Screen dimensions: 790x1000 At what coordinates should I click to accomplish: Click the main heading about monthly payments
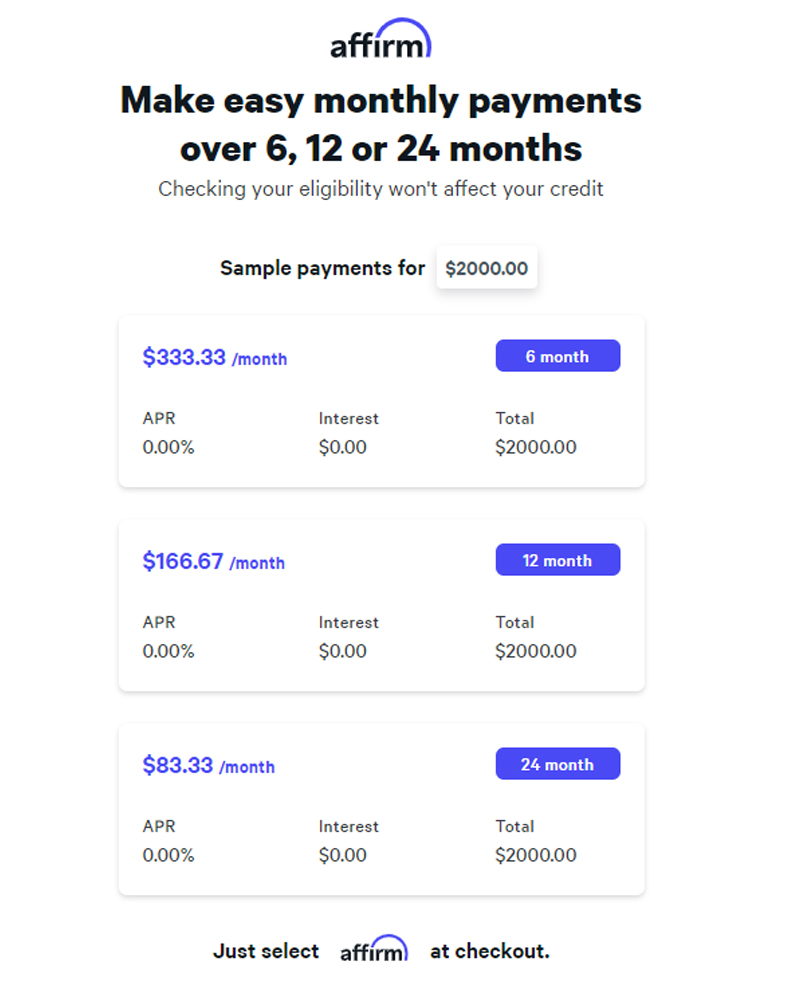click(x=381, y=124)
